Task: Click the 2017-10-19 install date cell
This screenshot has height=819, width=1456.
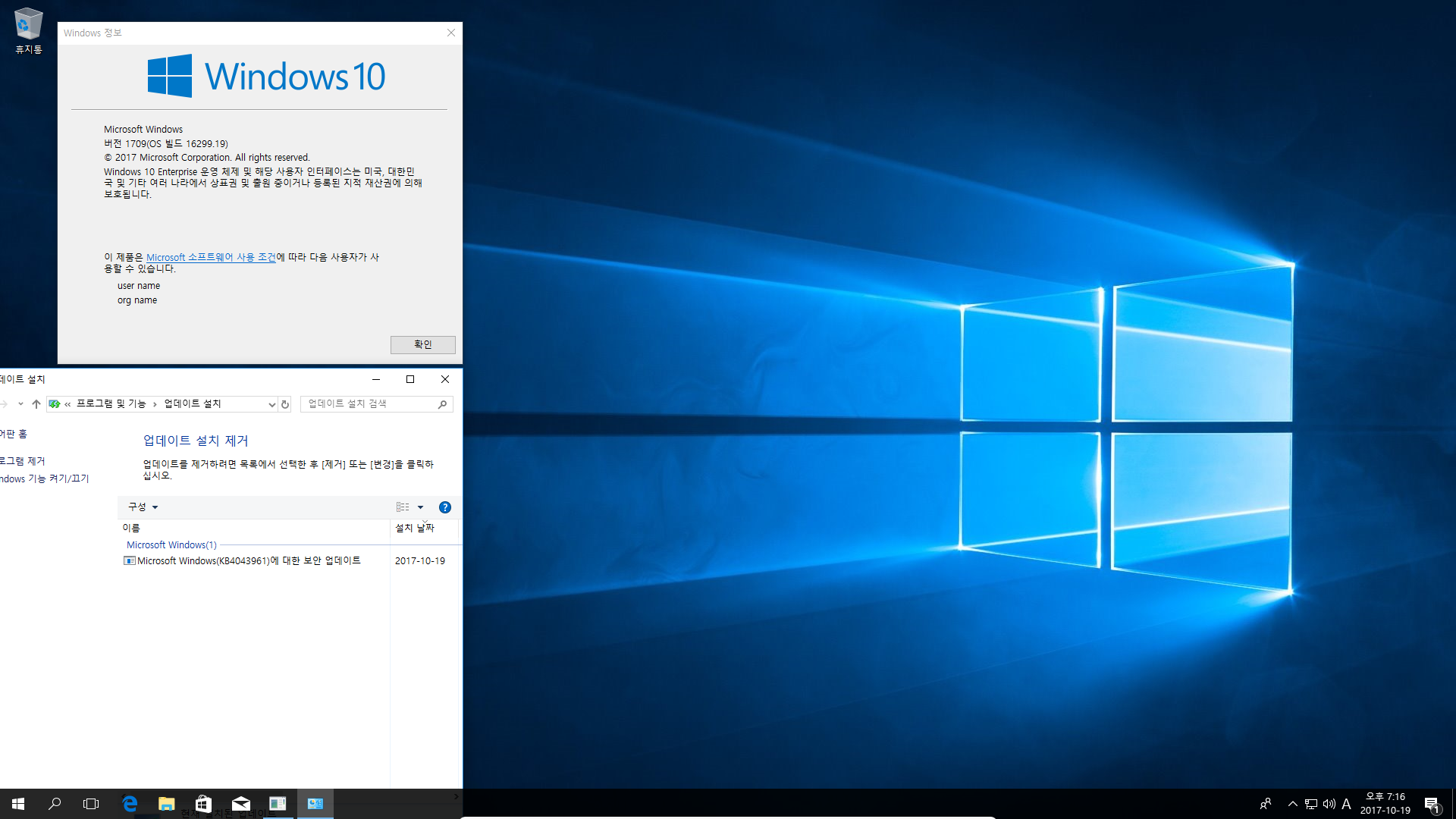Action: [x=420, y=561]
